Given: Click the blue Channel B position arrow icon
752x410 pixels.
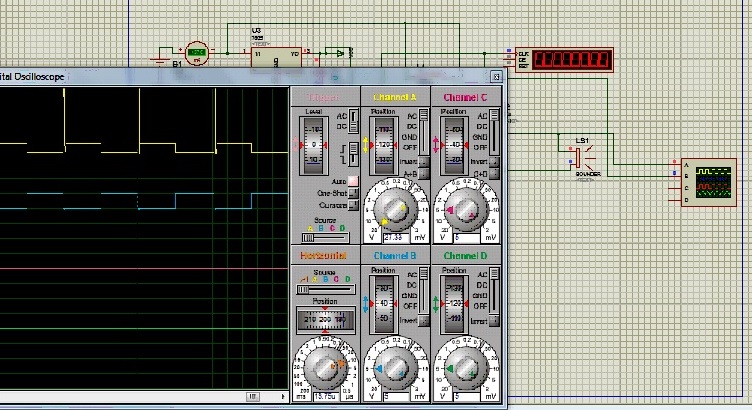Looking at the screenshot, I should [x=366, y=304].
